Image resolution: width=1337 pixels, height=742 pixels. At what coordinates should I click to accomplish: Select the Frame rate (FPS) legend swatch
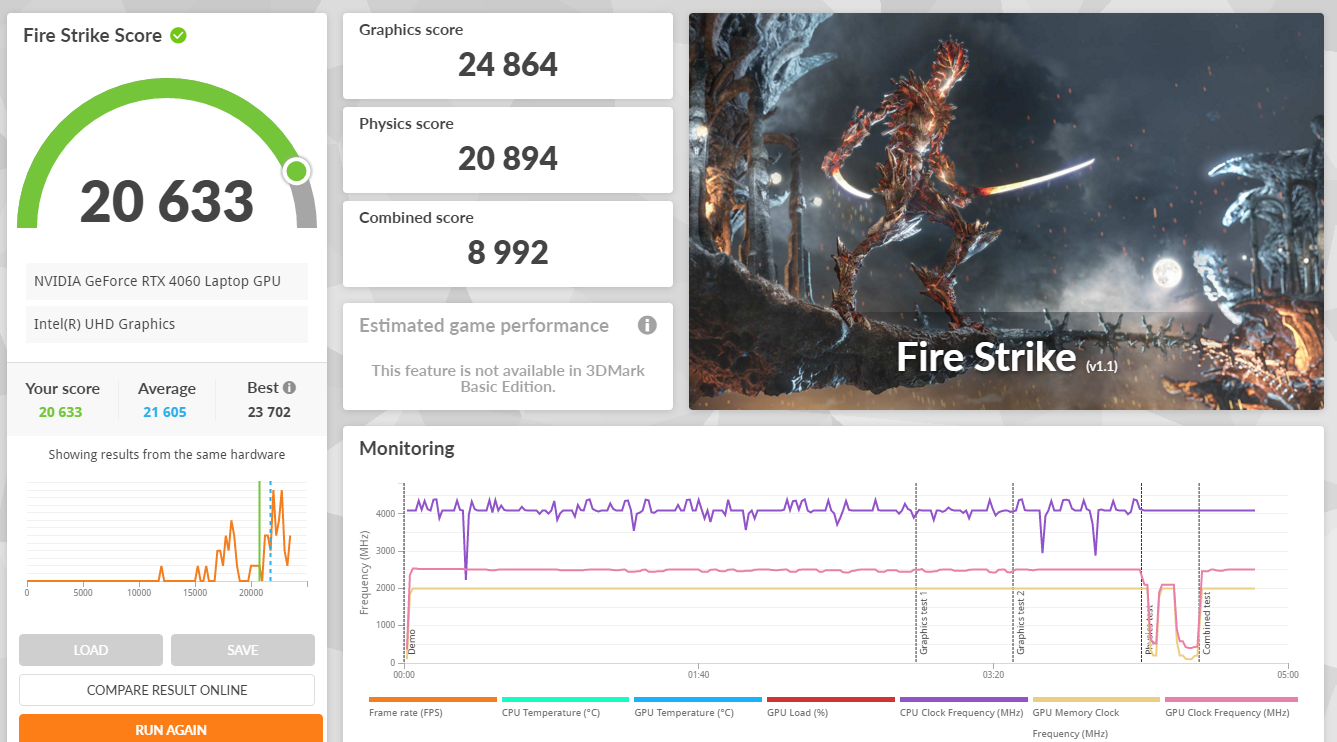pyautogui.click(x=433, y=700)
